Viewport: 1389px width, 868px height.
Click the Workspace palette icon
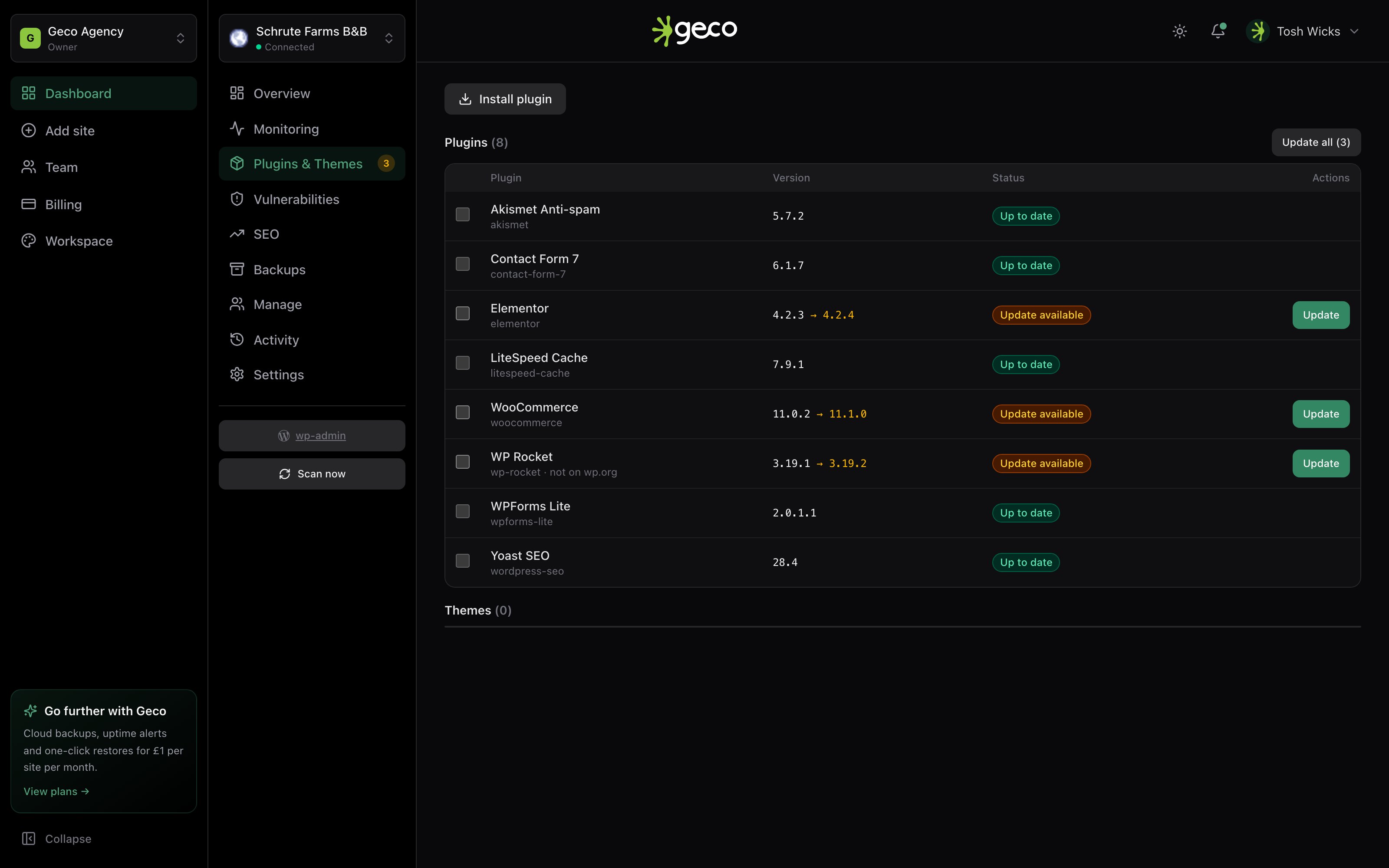(x=29, y=240)
